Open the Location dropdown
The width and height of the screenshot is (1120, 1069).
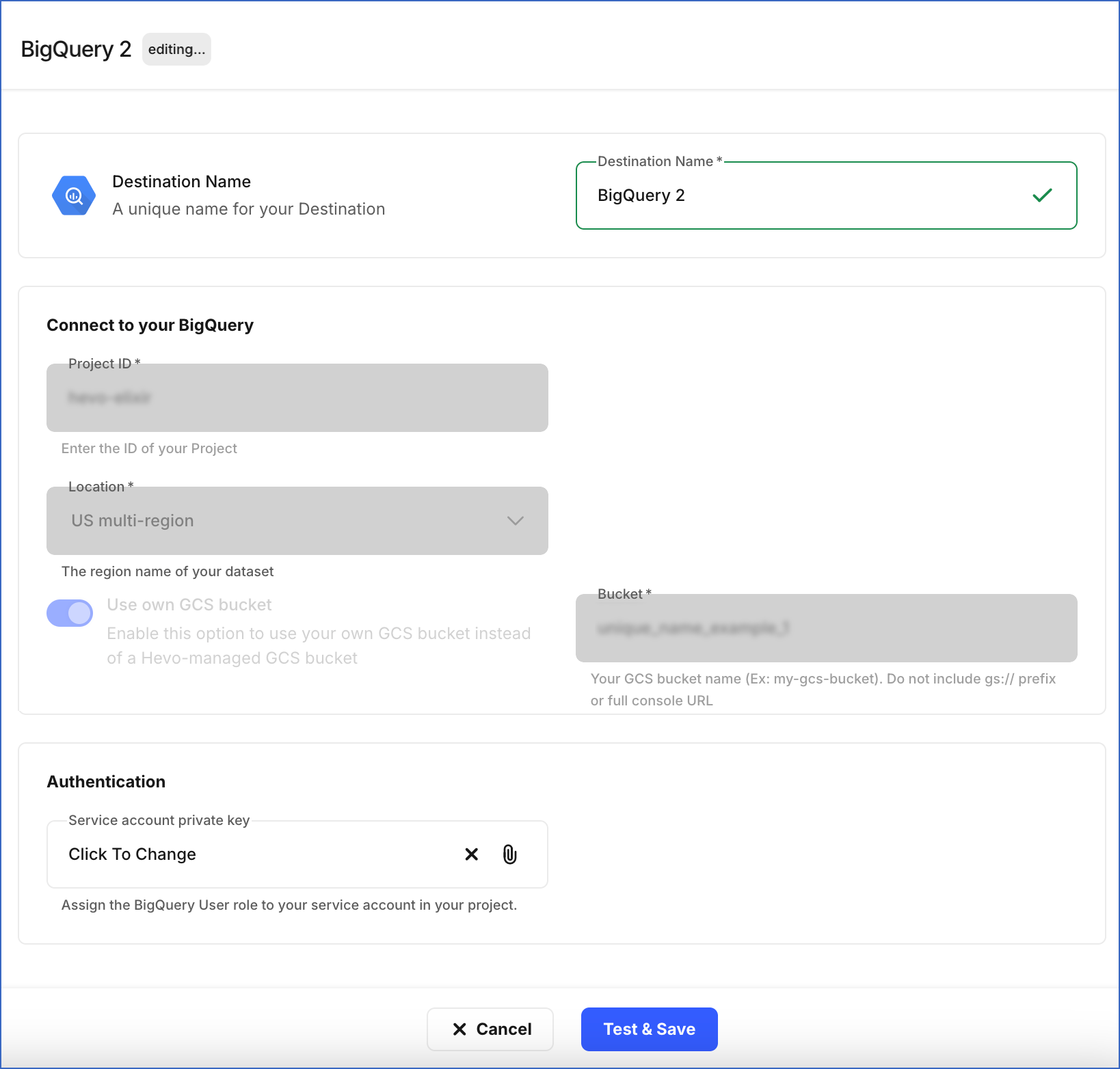click(x=297, y=521)
